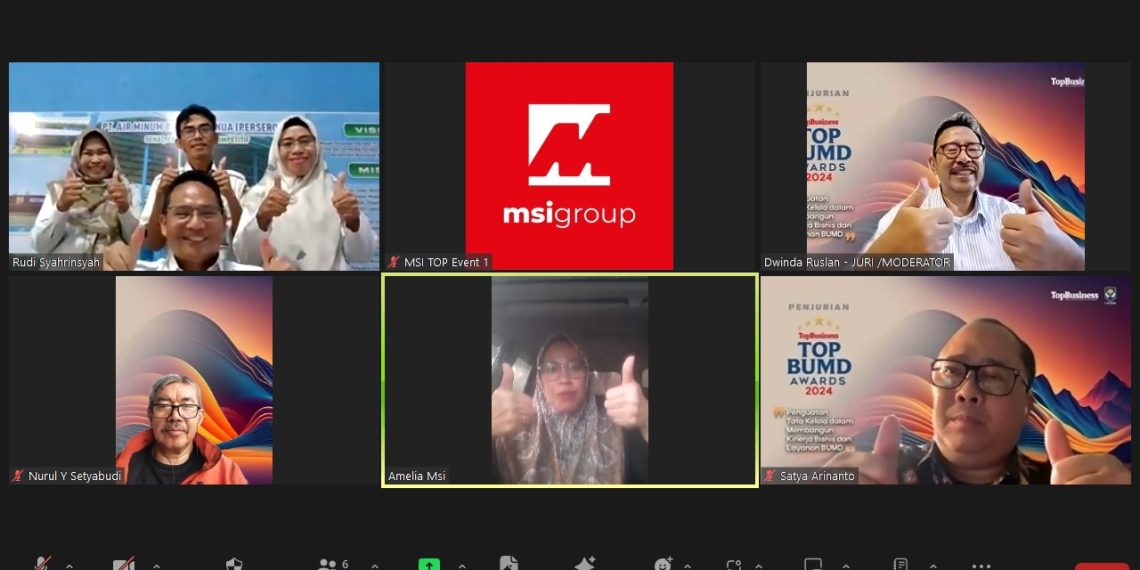Click muted mic icon beside Nurul Y Setyabudi
This screenshot has height=570, width=1140.
(18, 476)
